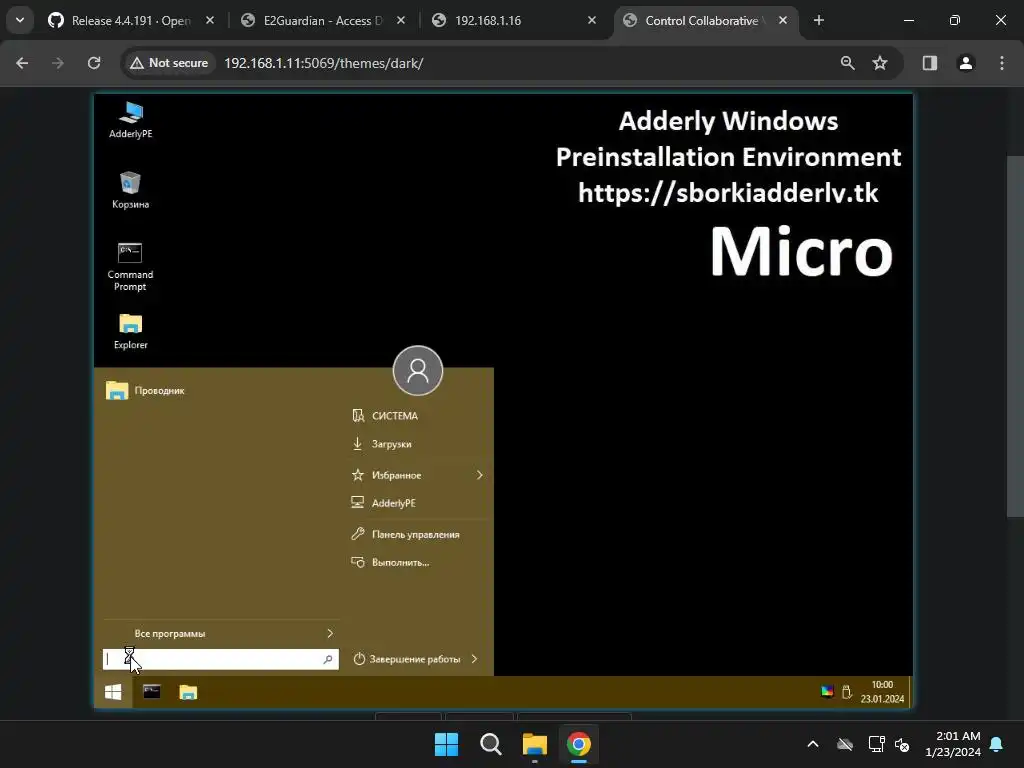Focus the Start menu search field
The image size is (1024, 768).
point(221,660)
